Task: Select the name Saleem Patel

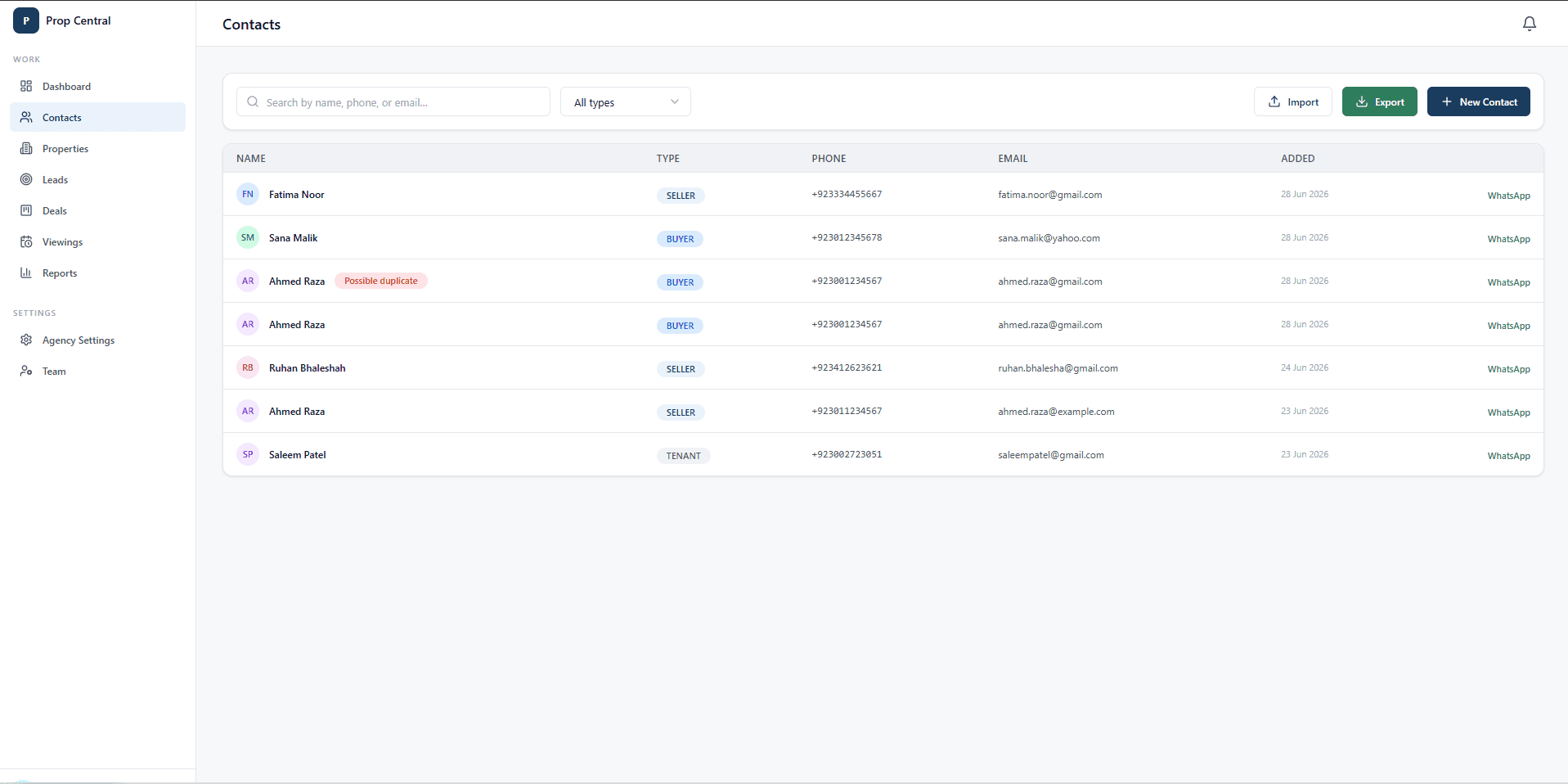Action: tap(298, 455)
